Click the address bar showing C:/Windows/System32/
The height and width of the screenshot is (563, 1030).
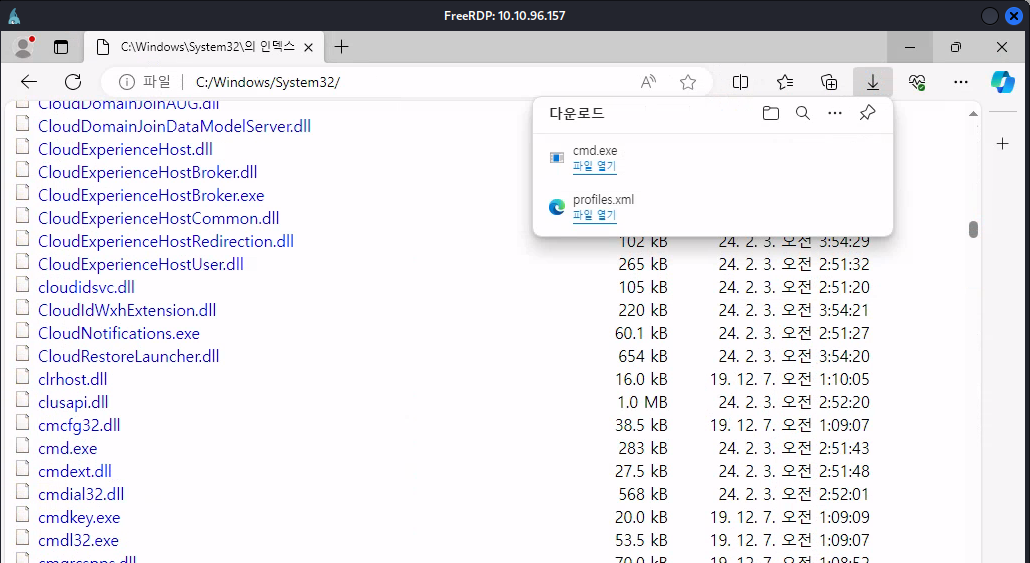pyautogui.click(x=400, y=82)
